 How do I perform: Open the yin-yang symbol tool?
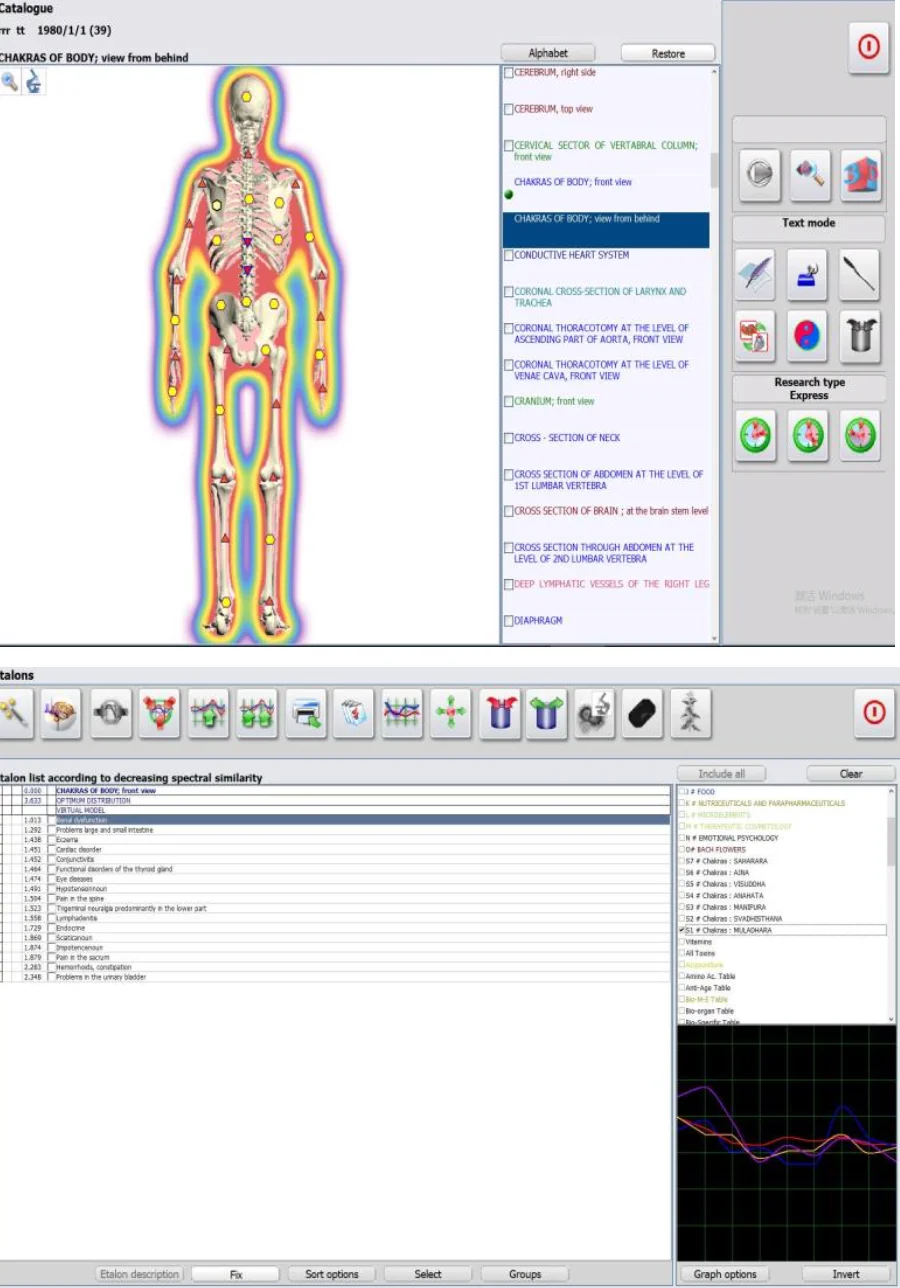tap(809, 335)
